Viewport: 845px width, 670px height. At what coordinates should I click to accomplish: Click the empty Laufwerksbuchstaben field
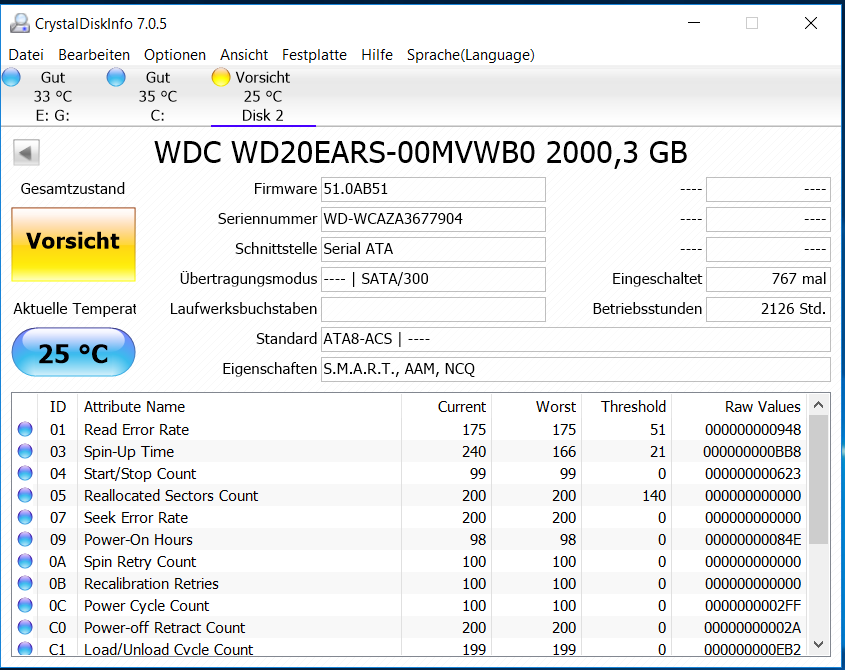433,309
